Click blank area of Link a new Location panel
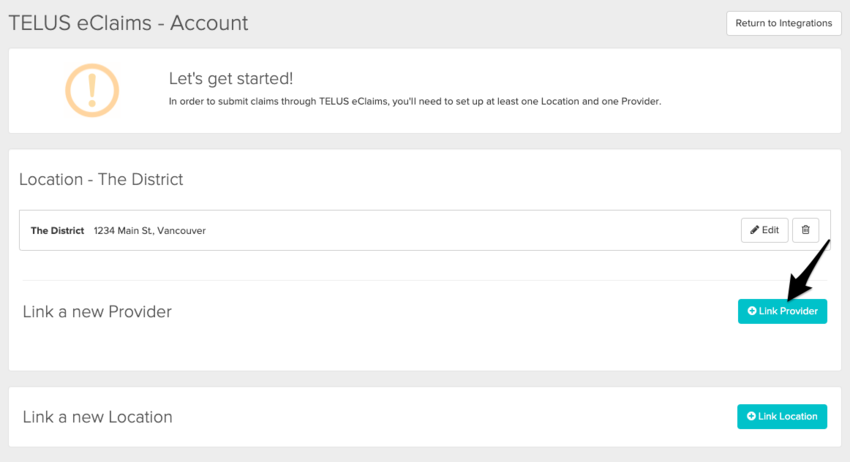 450,417
